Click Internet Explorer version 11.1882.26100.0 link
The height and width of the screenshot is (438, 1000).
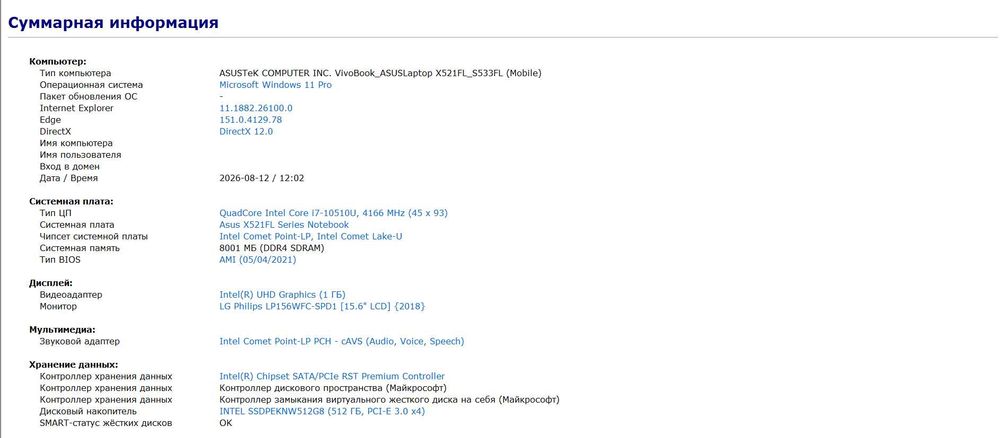256,108
